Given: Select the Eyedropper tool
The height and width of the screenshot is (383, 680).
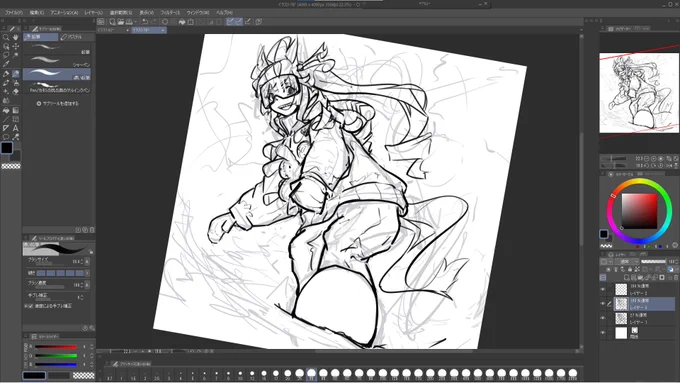Looking at the screenshot, I should point(6,64).
